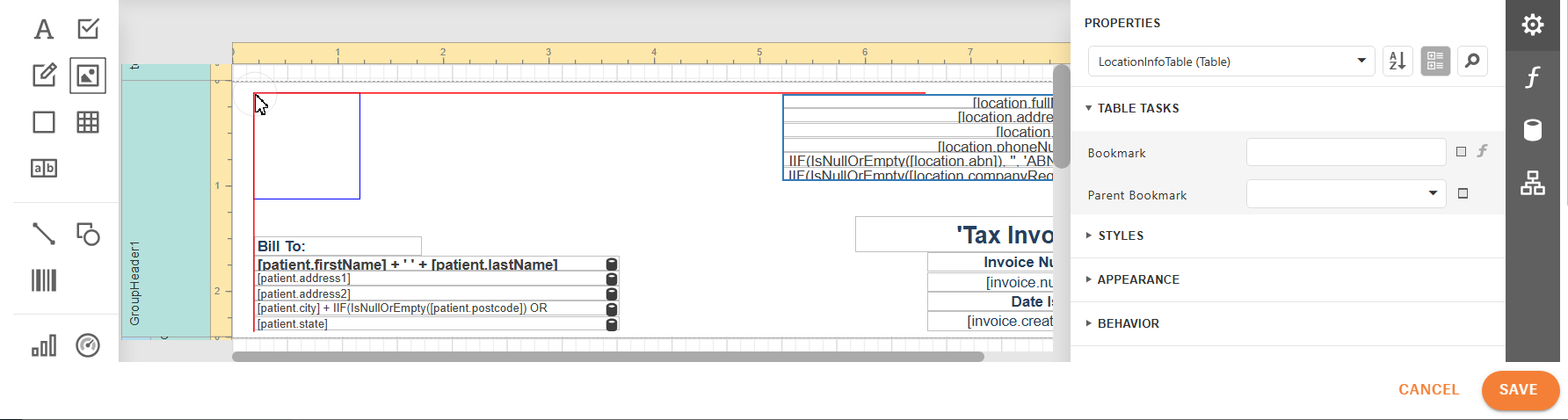Select the Table control tool

click(88, 122)
